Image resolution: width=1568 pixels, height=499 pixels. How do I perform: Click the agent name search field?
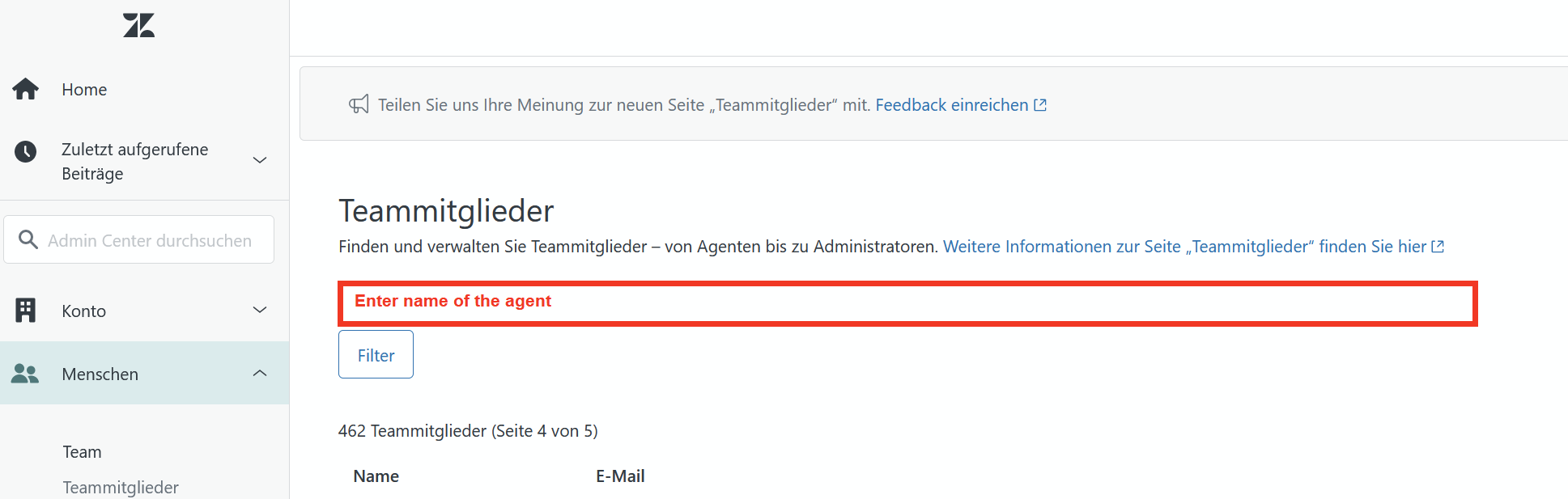tap(907, 303)
